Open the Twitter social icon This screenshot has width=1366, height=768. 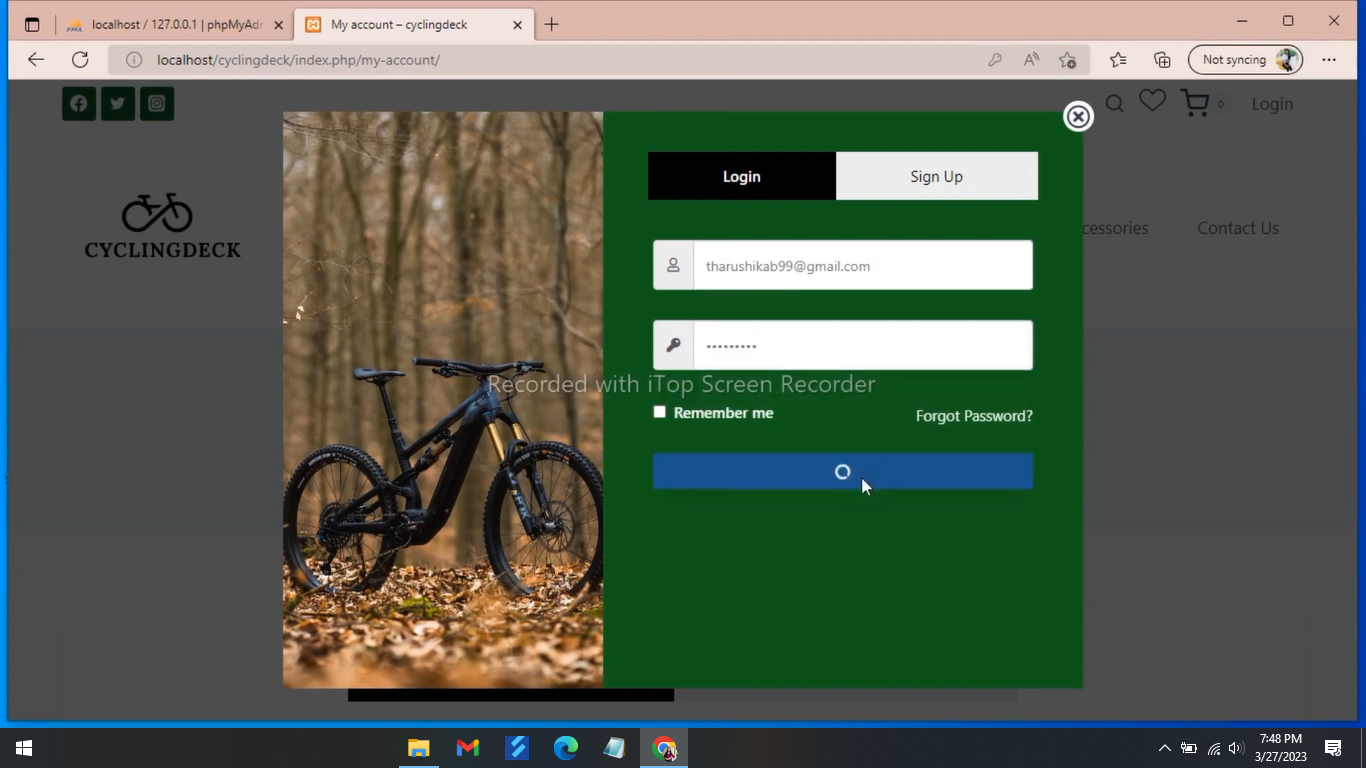click(118, 103)
